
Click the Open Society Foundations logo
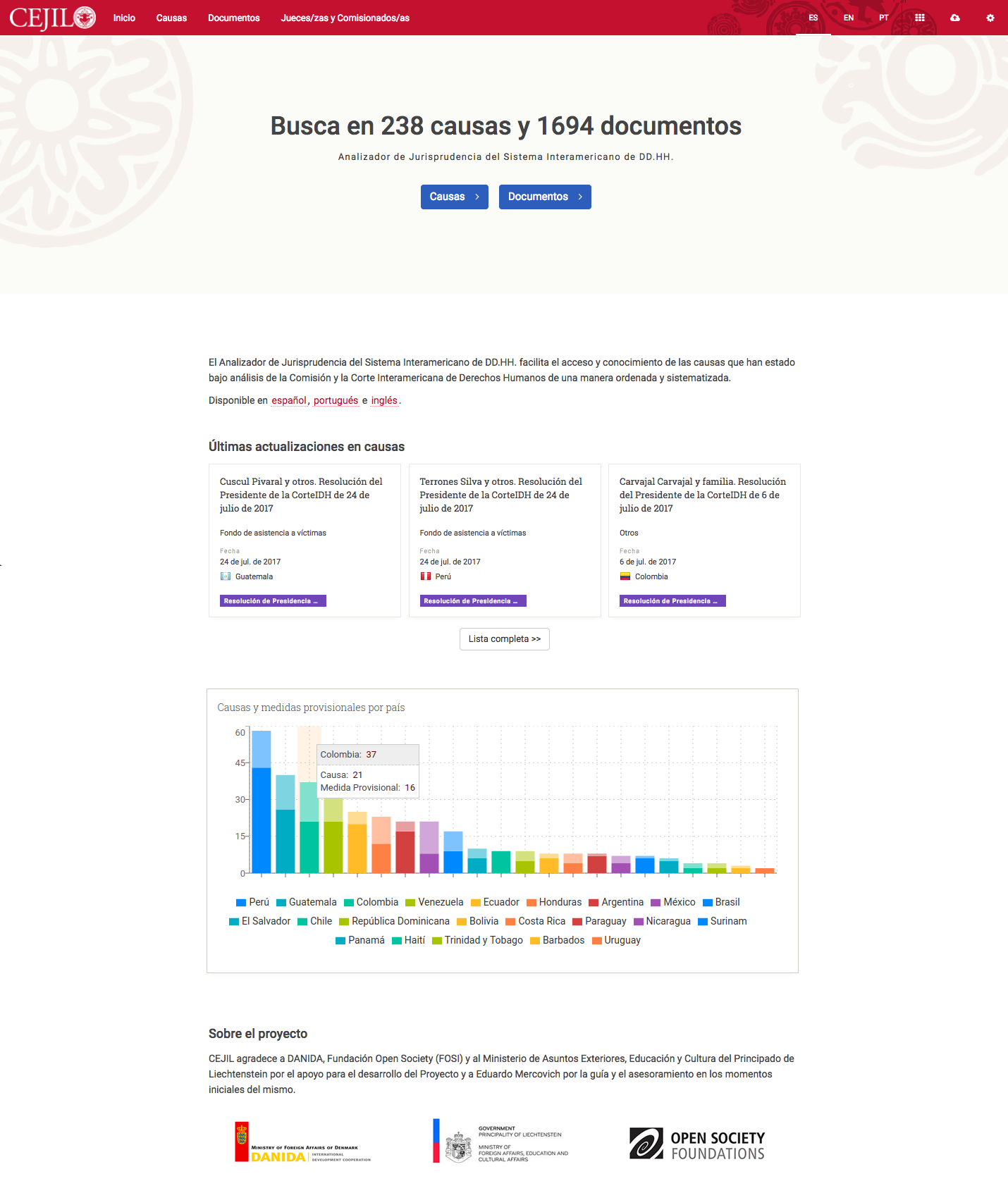(697, 1143)
